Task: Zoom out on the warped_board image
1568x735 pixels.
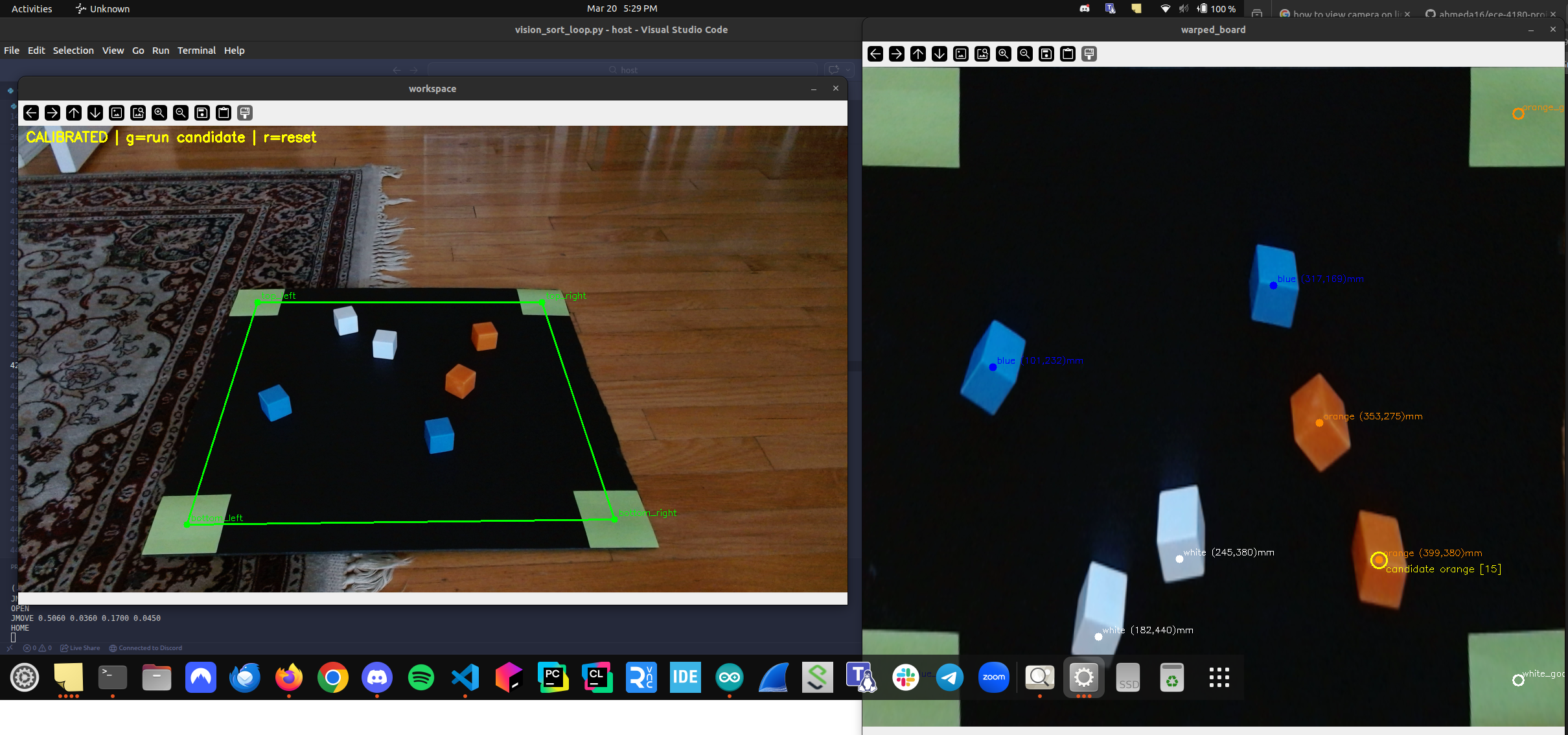Action: [x=1025, y=54]
